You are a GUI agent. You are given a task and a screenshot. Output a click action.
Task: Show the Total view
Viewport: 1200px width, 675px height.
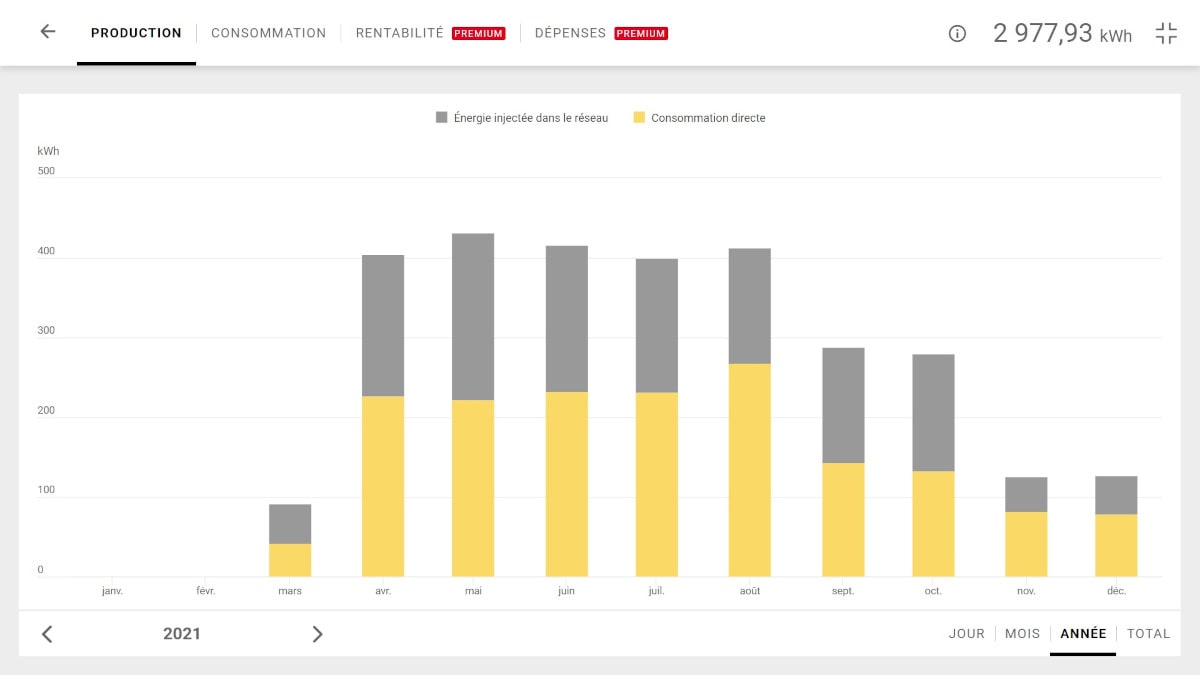click(1148, 634)
